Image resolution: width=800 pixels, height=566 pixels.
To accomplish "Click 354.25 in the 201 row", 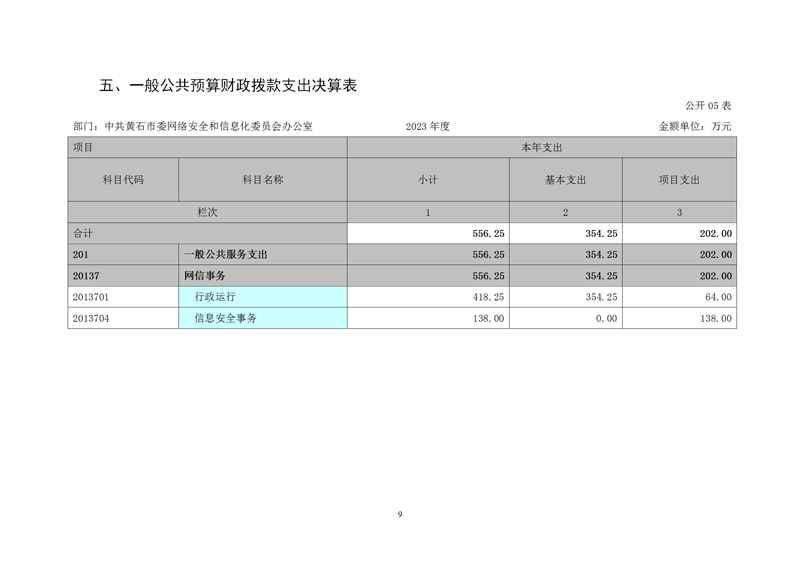I will click(x=601, y=255).
